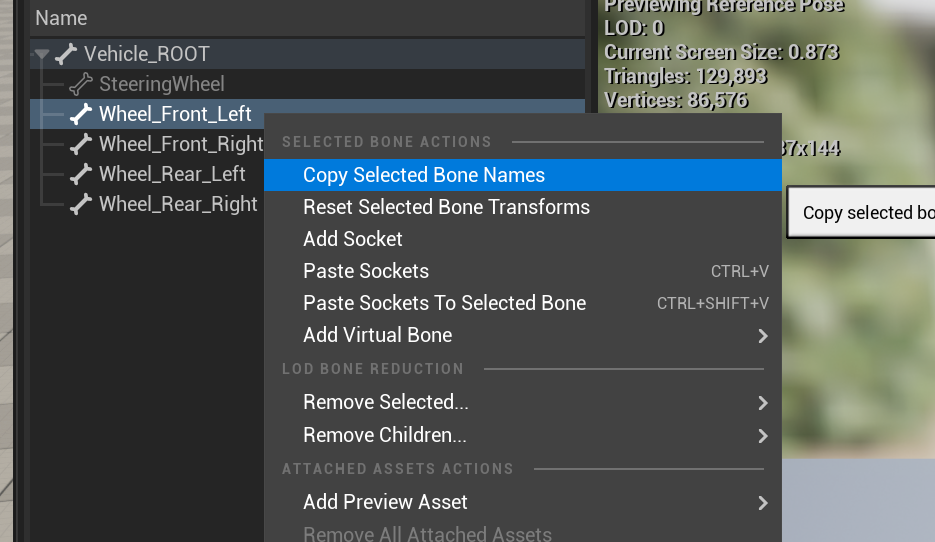
Task: Select the SteeringWheel bone name
Action: click(x=162, y=84)
